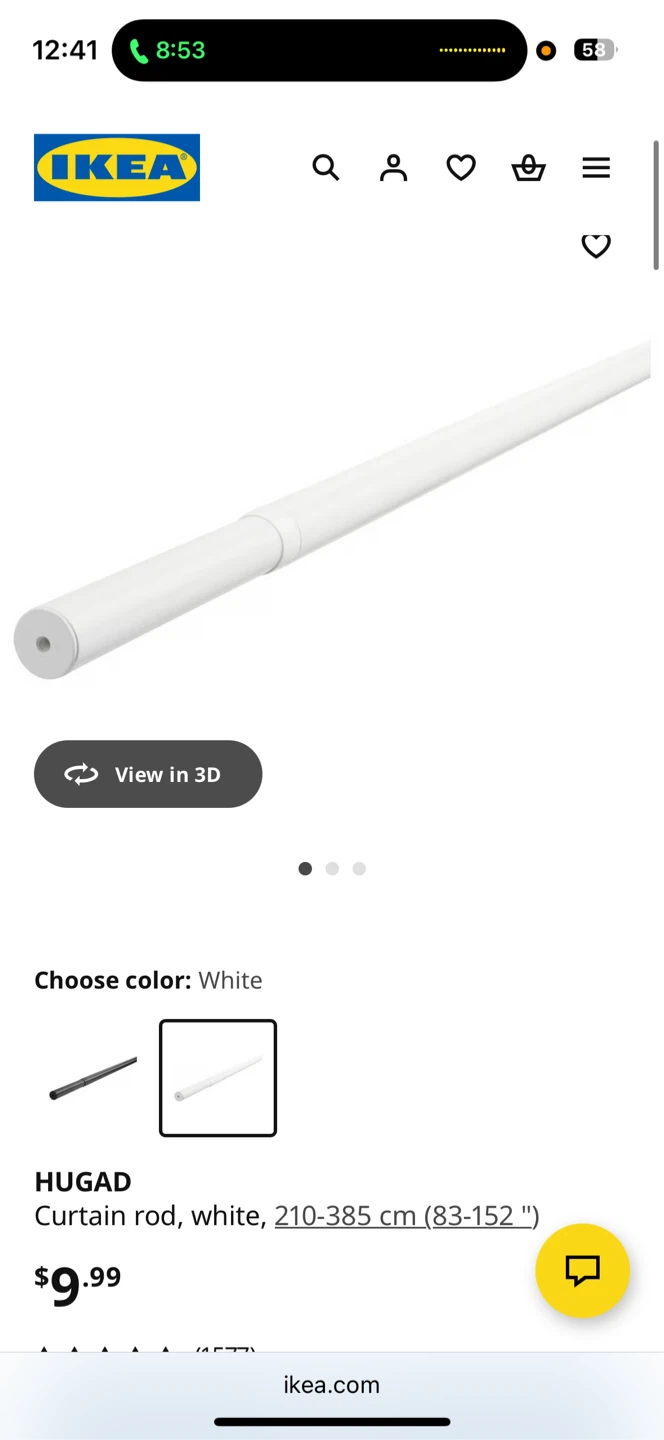This screenshot has height=1440, width=664.
Task: Select the third image carousel dot
Action: pyautogui.click(x=359, y=868)
